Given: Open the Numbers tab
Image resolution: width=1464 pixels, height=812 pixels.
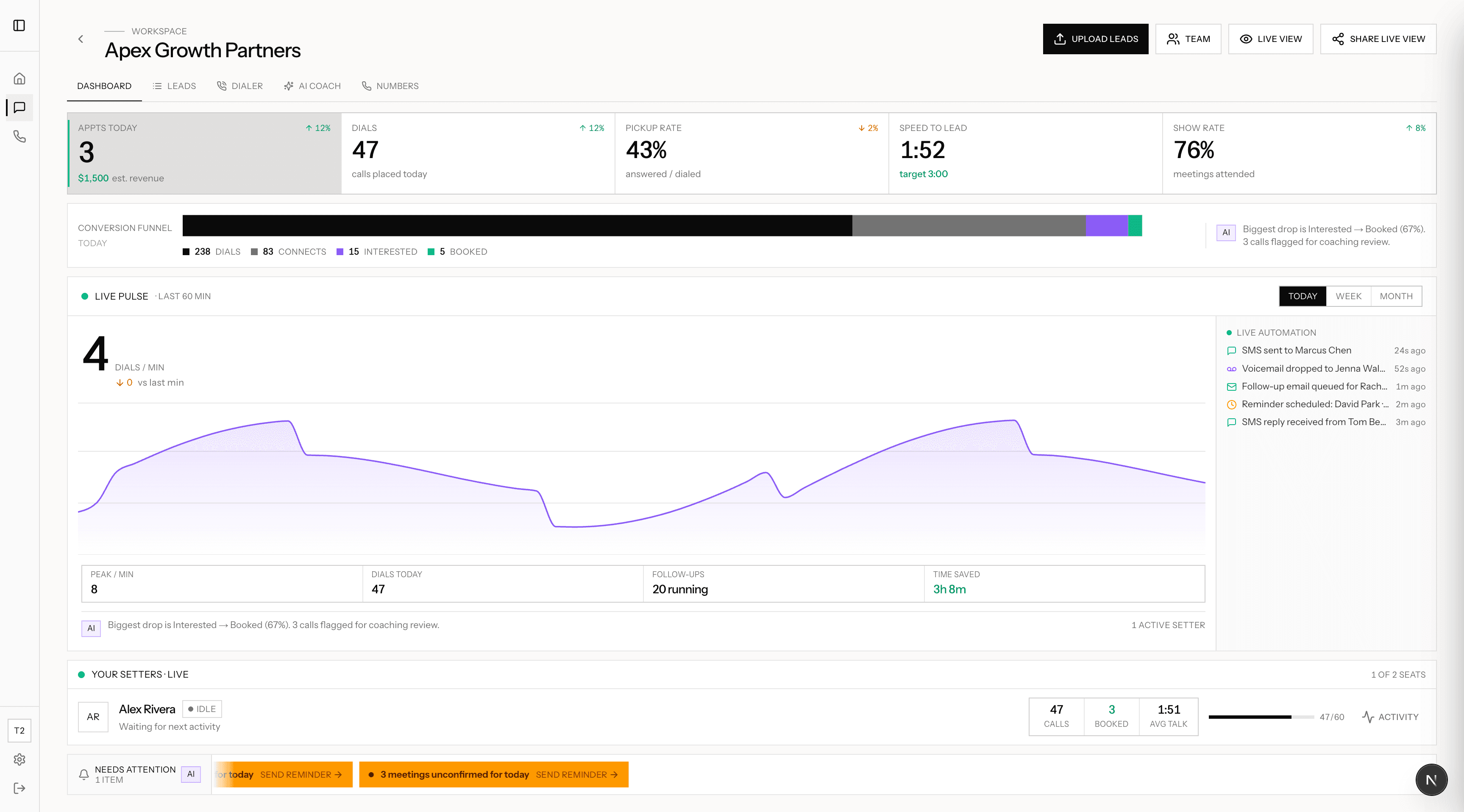Looking at the screenshot, I should pos(390,86).
